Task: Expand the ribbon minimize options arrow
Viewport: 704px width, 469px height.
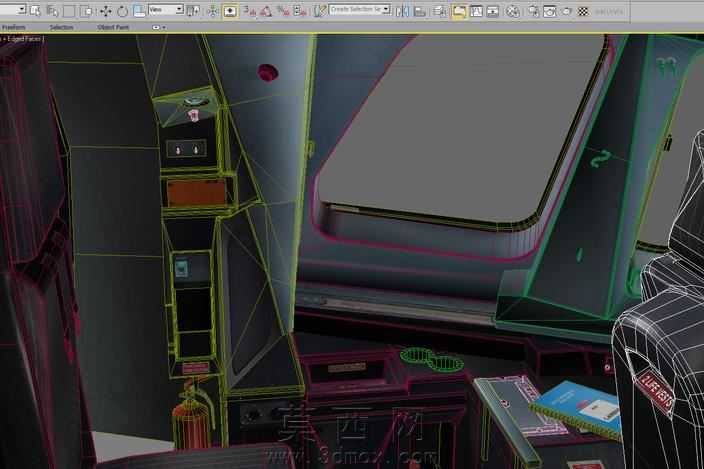Action: [x=164, y=28]
